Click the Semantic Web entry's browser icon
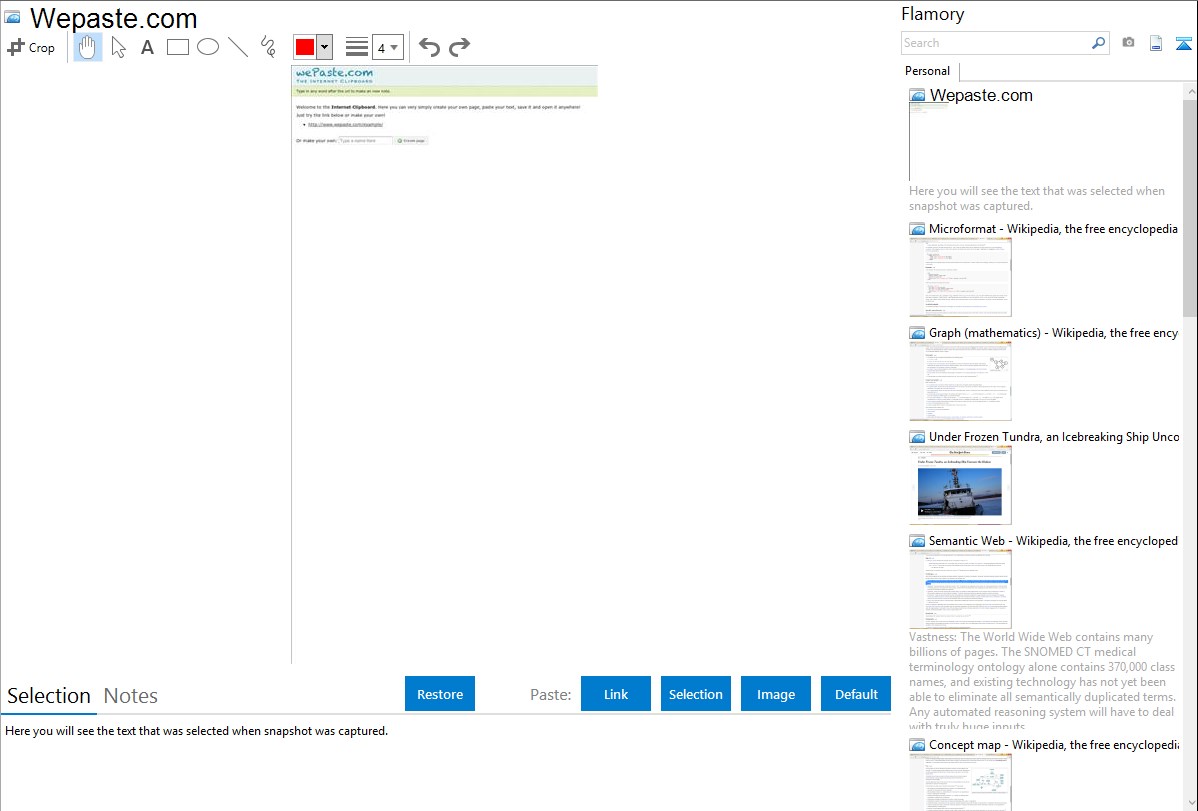Screen dimensions: 1198x811 pos(918,541)
